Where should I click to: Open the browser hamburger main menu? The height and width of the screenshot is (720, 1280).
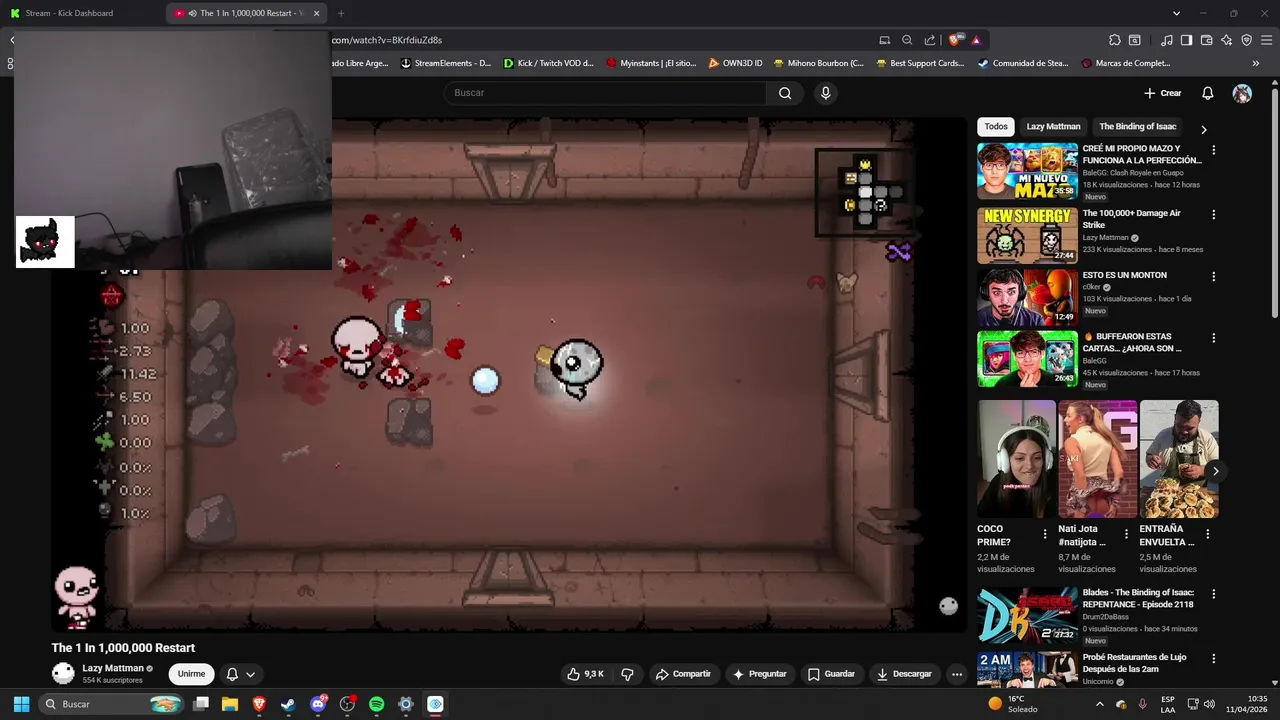click(1266, 40)
